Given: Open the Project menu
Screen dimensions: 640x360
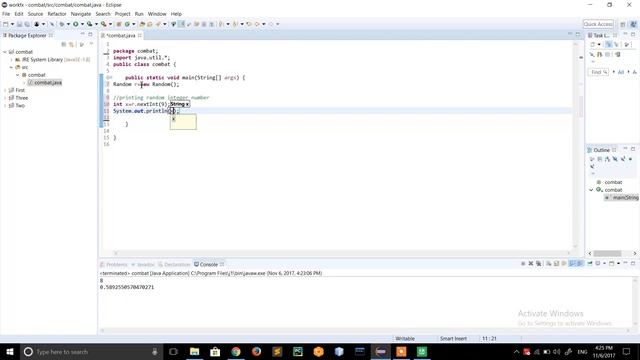Looking at the screenshot, I should (122, 14).
